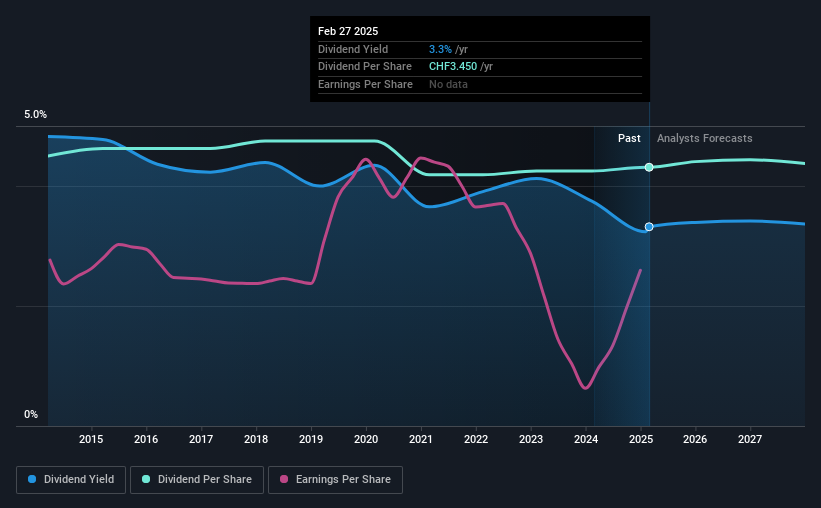Click the 2017 x-axis label

[201, 439]
